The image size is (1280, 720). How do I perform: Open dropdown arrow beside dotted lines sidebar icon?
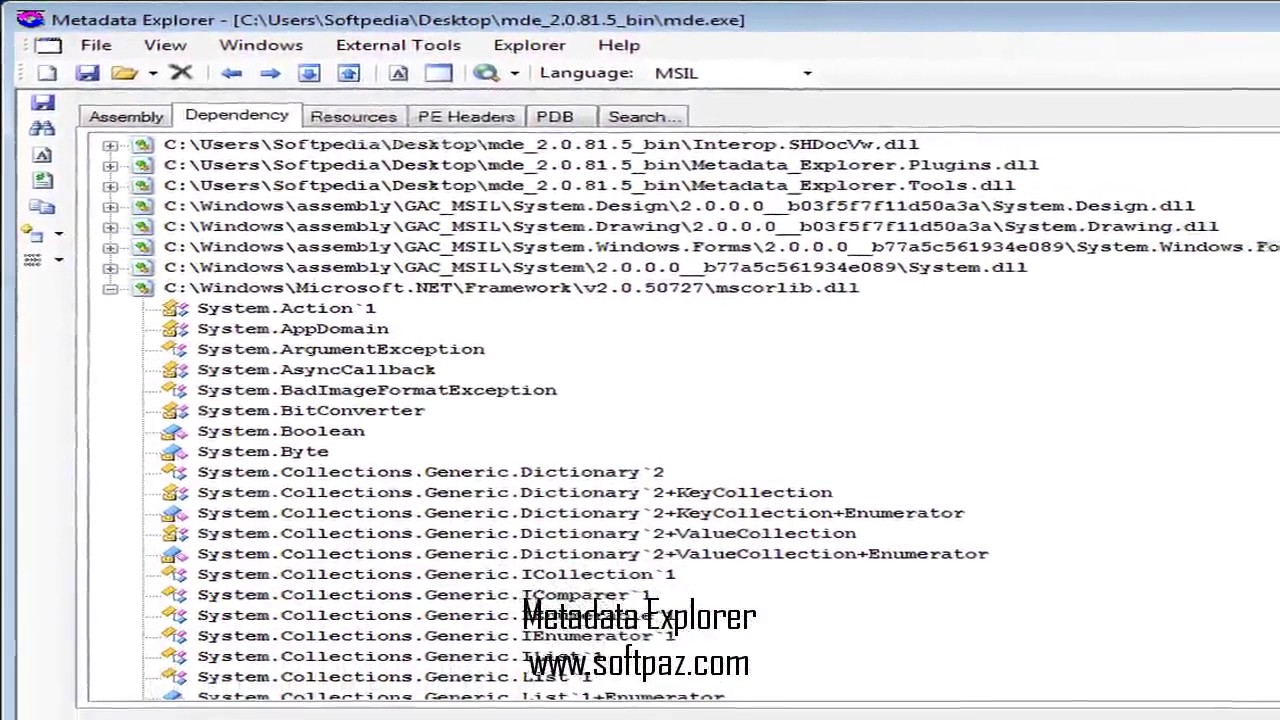coord(59,260)
